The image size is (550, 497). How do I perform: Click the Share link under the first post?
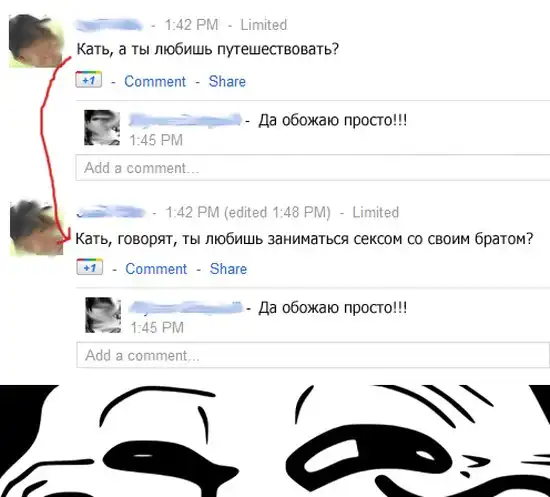point(227,81)
